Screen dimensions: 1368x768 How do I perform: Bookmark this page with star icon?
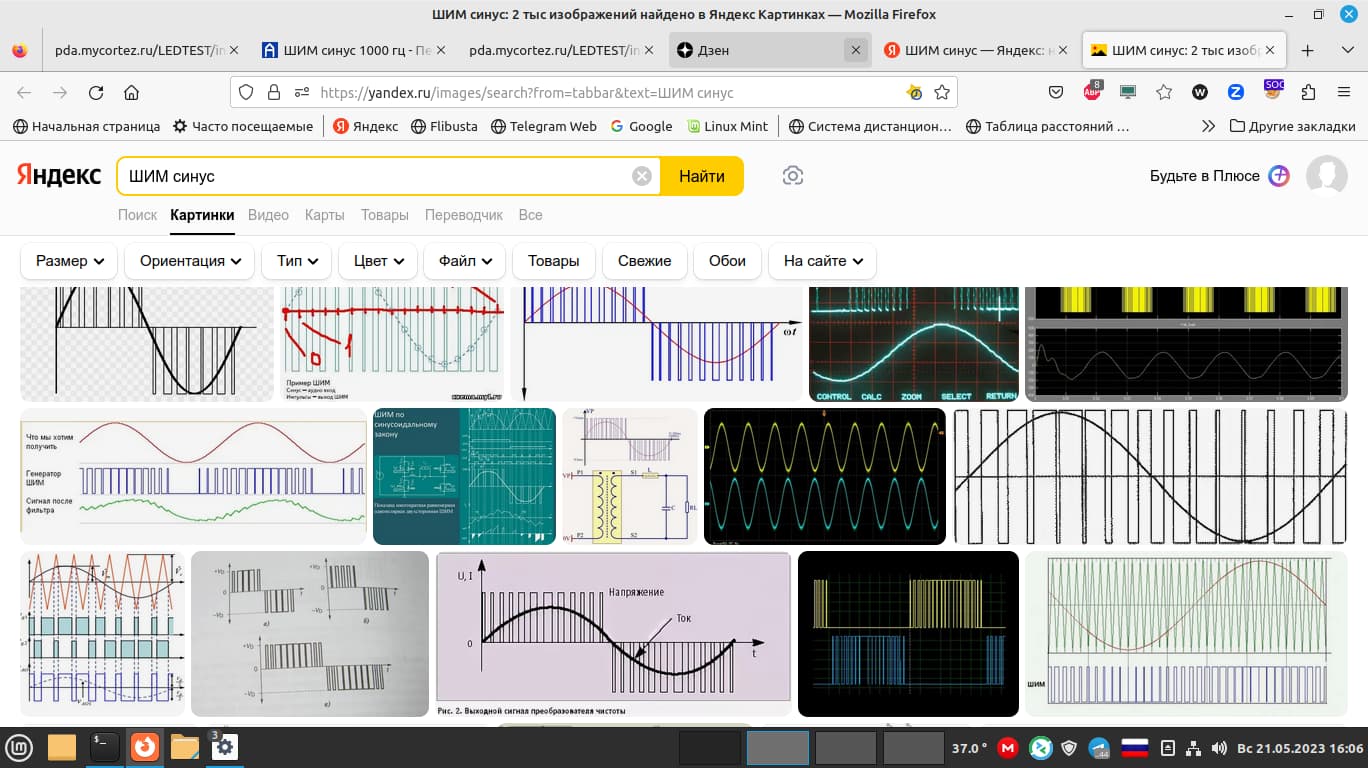pyautogui.click(x=941, y=92)
